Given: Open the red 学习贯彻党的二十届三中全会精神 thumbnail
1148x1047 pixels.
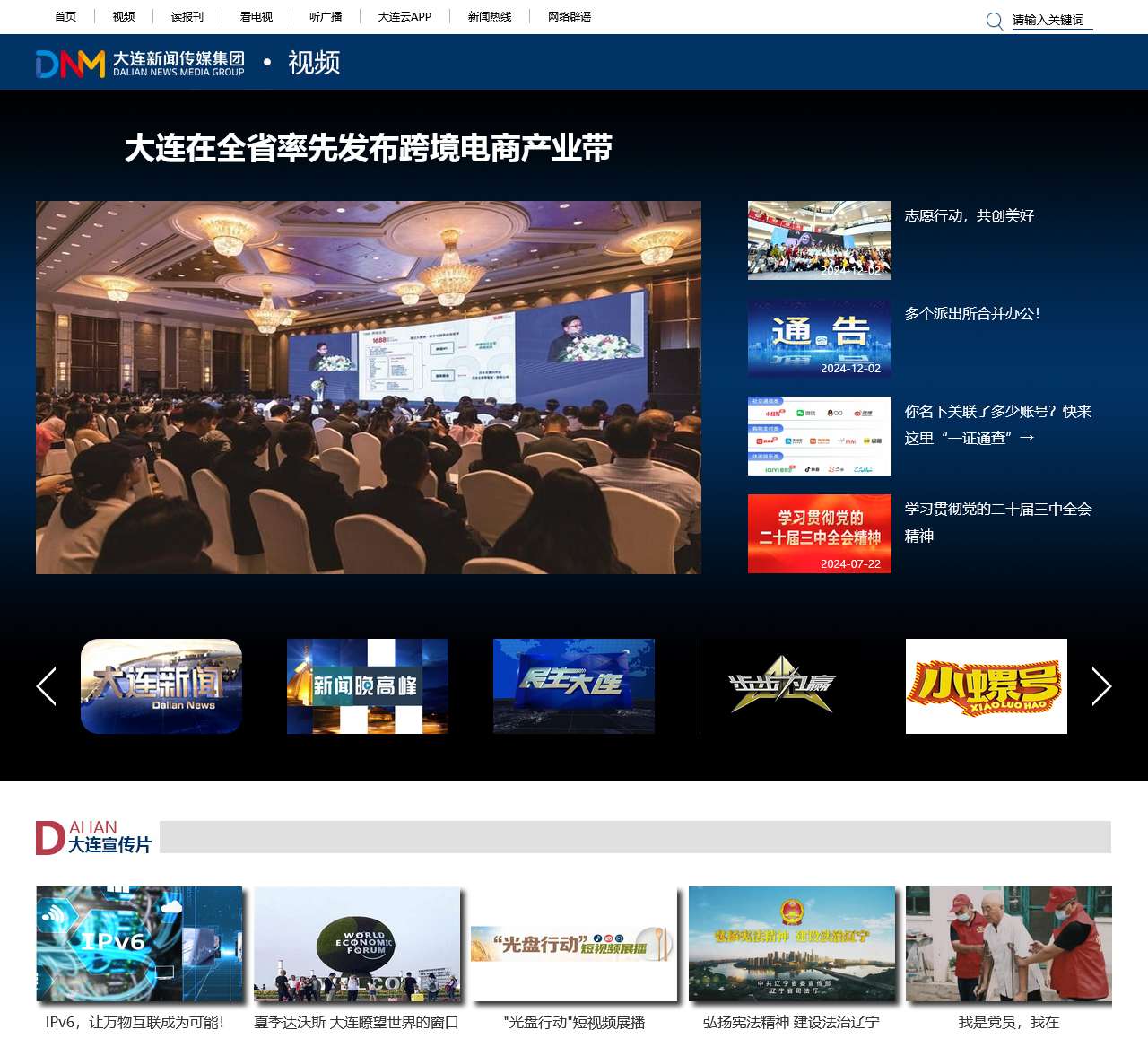Looking at the screenshot, I should pos(820,534).
